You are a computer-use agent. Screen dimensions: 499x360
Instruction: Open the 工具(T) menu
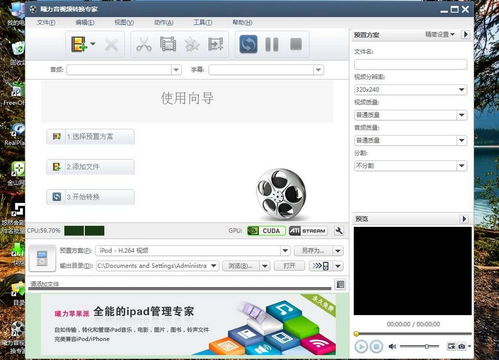pyautogui.click(x=202, y=22)
